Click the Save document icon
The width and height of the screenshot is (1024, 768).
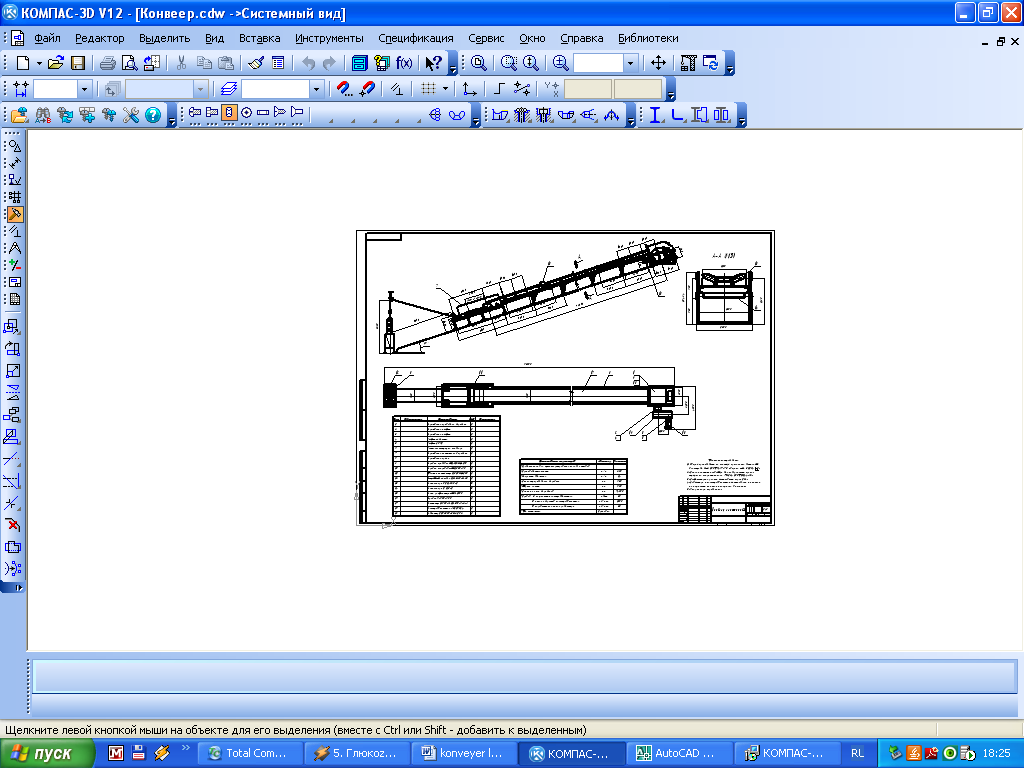(77, 63)
